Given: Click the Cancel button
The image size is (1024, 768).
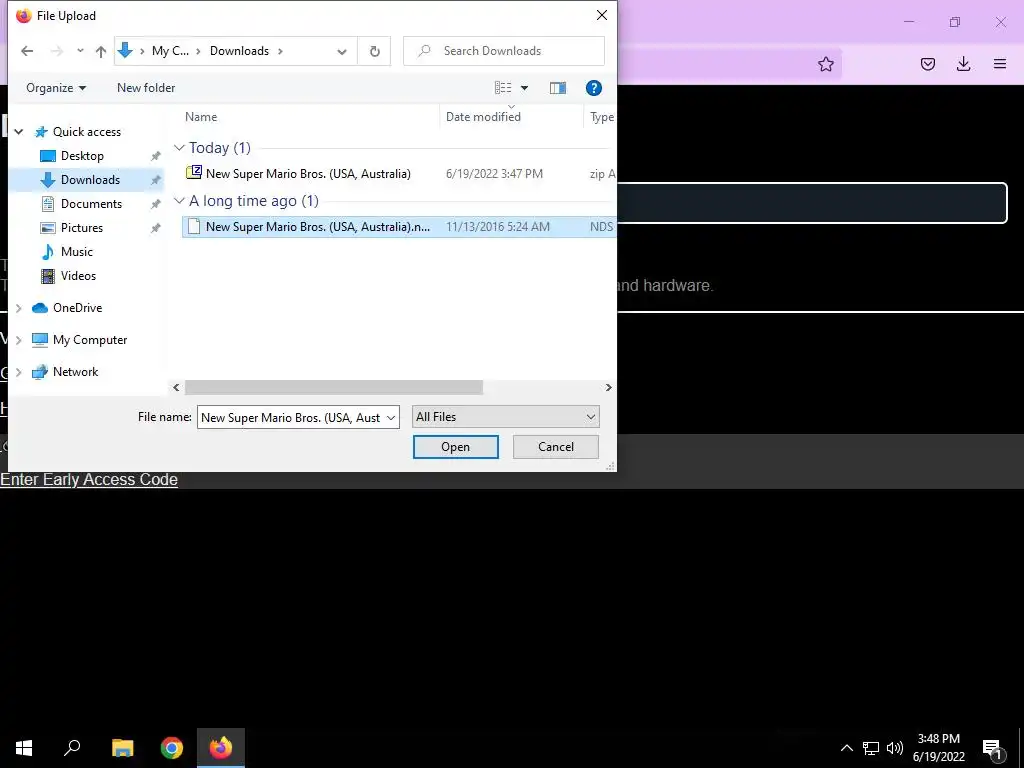Looking at the screenshot, I should (556, 447).
